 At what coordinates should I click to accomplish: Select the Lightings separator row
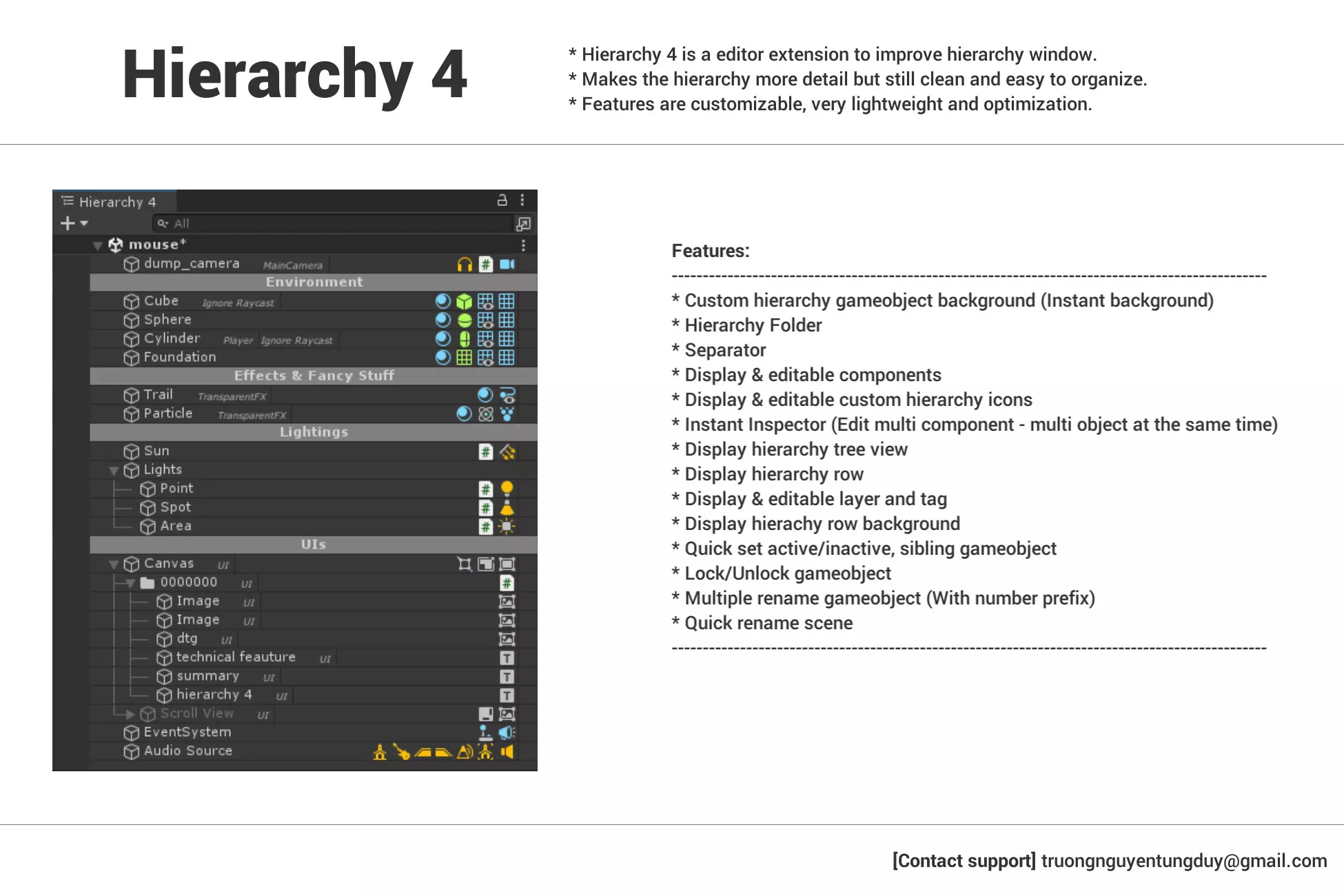(314, 433)
